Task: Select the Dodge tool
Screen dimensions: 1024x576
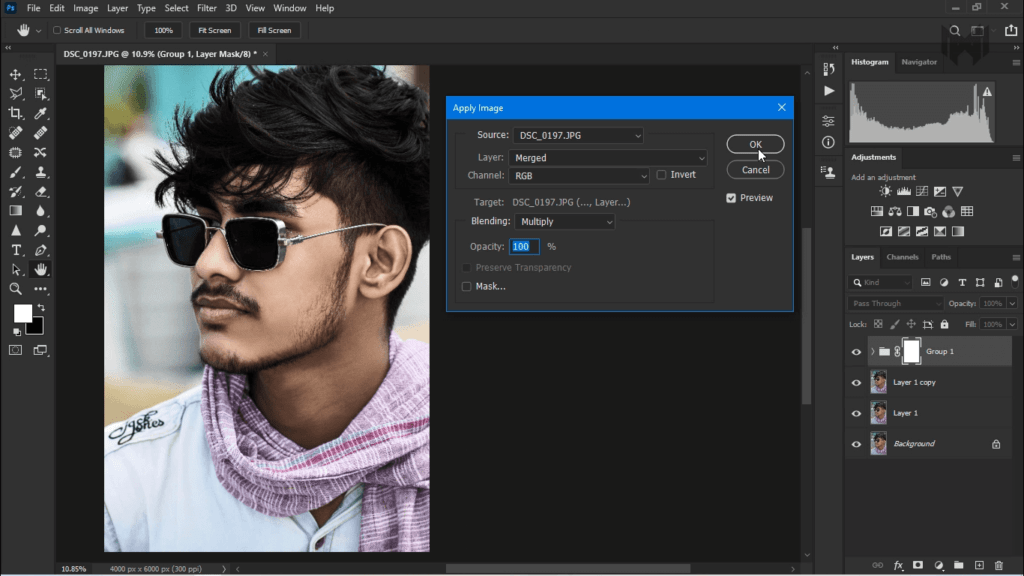Action: pyautogui.click(x=40, y=231)
